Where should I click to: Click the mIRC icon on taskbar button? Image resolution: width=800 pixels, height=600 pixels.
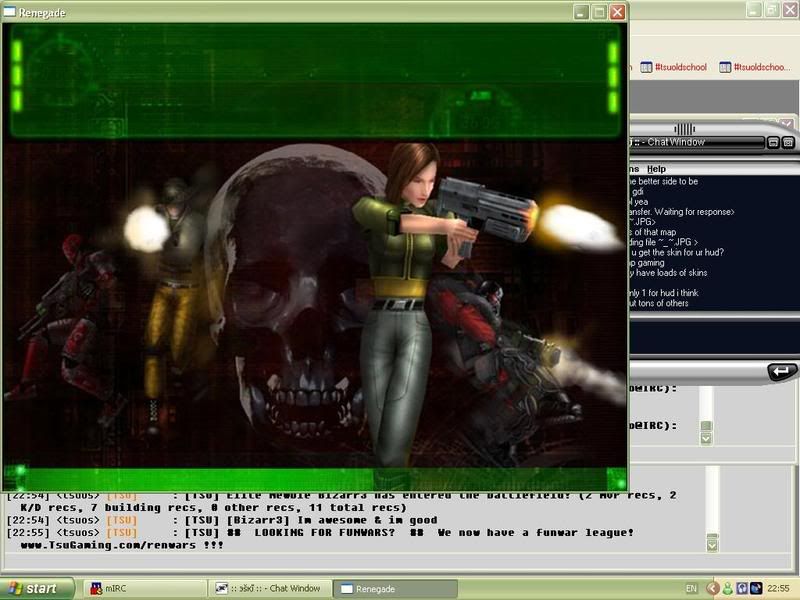point(96,589)
